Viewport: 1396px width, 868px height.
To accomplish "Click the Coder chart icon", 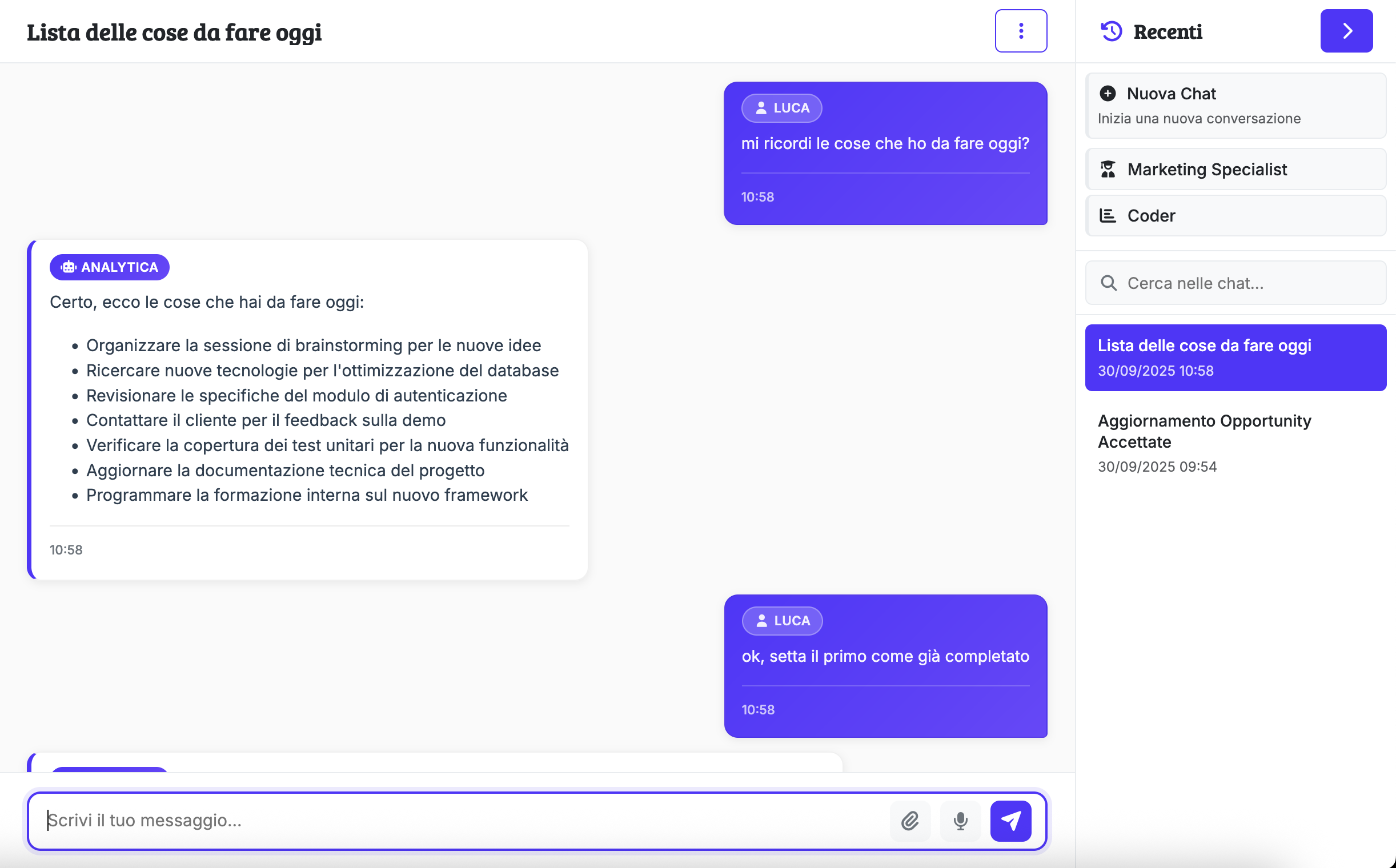I will (x=1108, y=215).
